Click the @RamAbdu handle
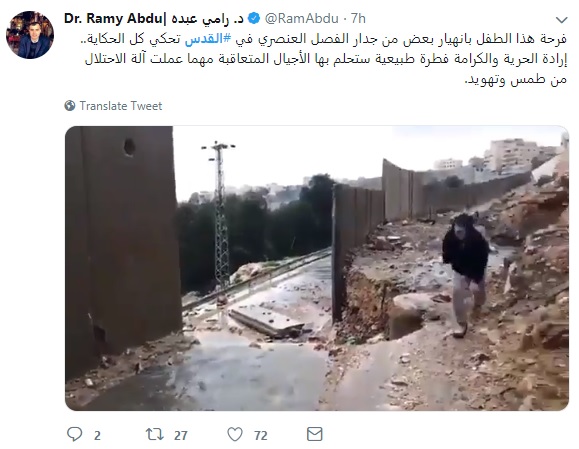The height and width of the screenshot is (449, 579). point(302,18)
